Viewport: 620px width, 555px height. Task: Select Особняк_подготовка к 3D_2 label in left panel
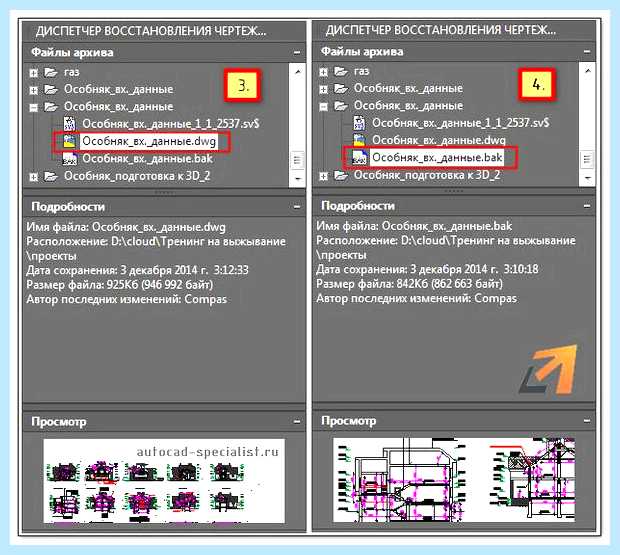point(137,176)
